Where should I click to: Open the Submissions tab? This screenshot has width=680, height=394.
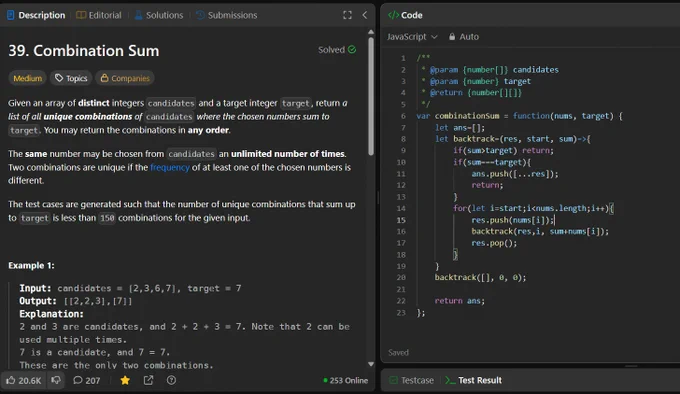(226, 15)
